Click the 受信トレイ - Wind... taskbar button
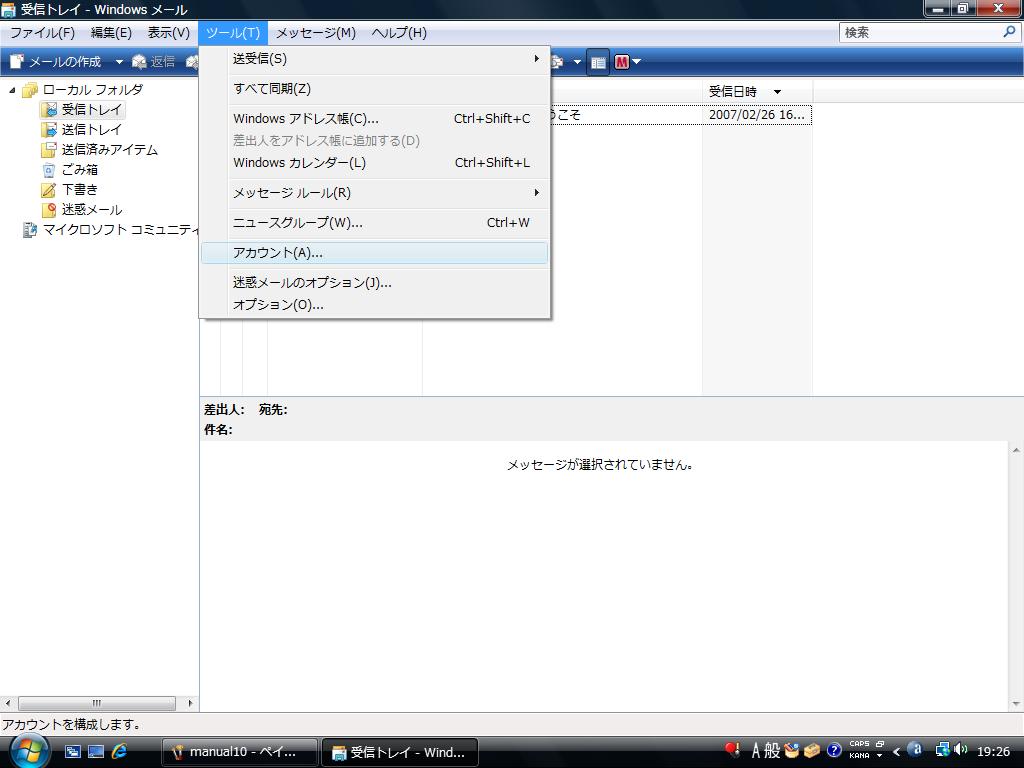 click(400, 752)
